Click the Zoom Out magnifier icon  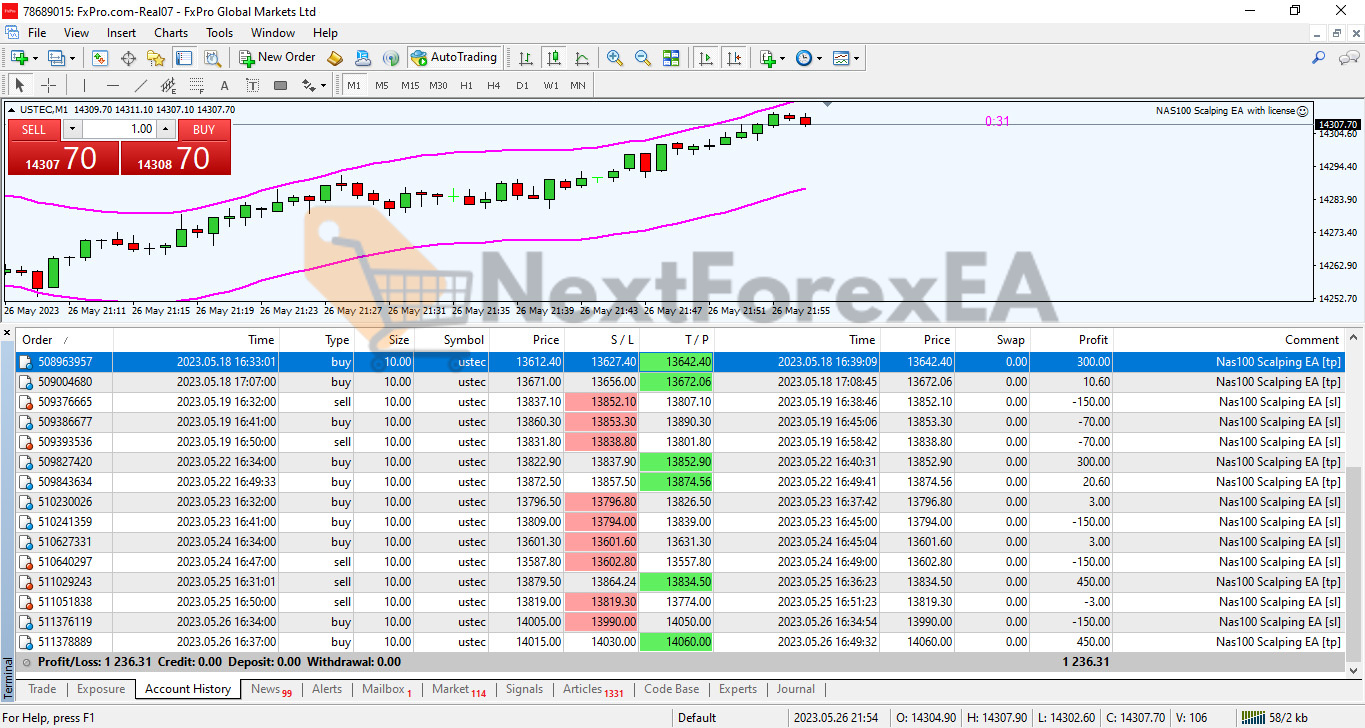[x=643, y=58]
